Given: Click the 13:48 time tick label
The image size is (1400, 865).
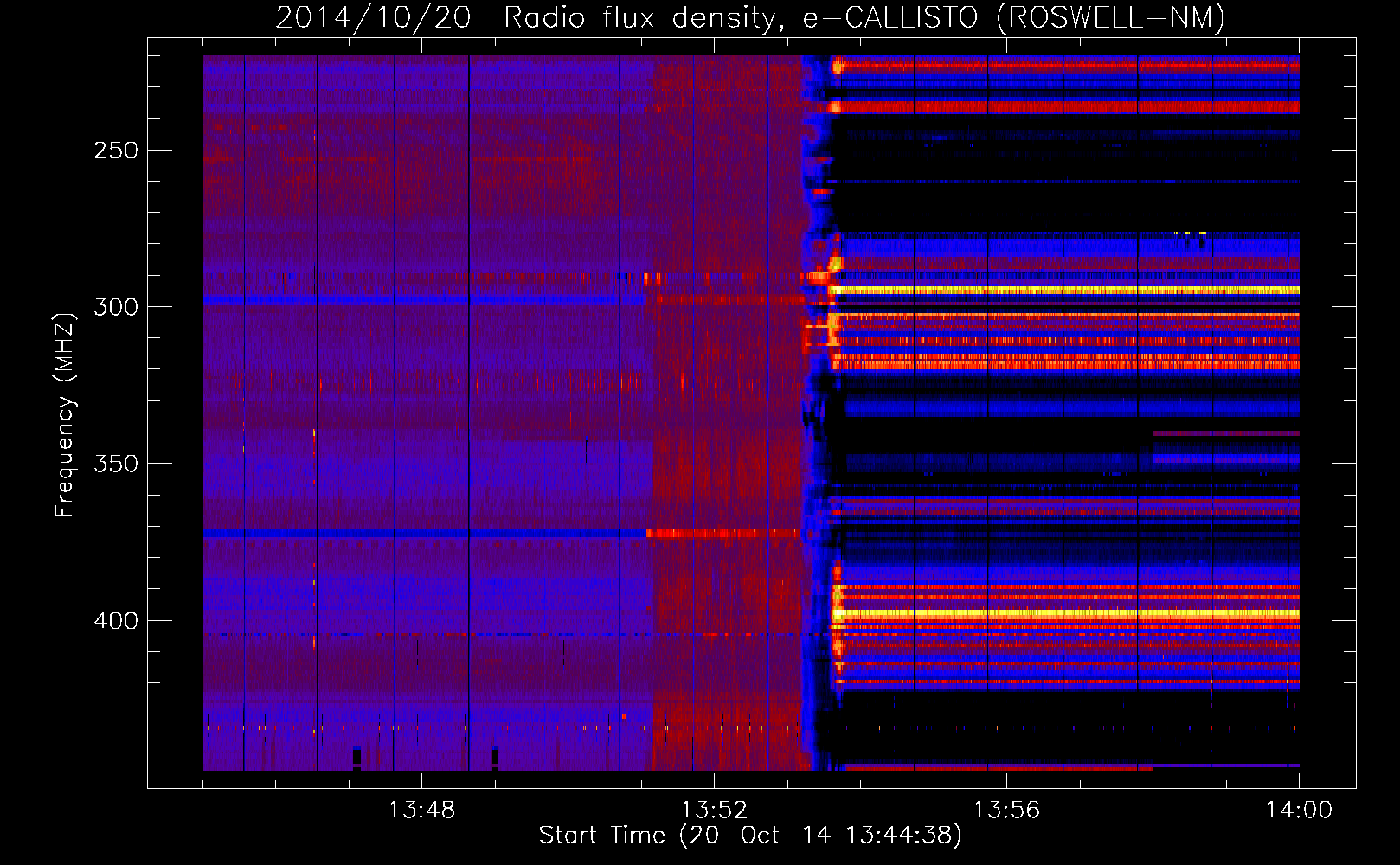Looking at the screenshot, I should tap(421, 810).
